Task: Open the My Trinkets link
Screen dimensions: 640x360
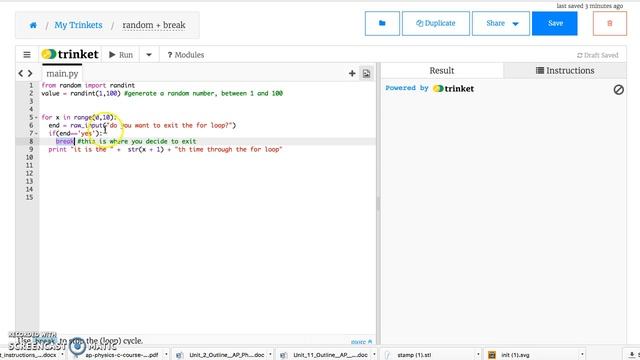Action: pyautogui.click(x=78, y=25)
